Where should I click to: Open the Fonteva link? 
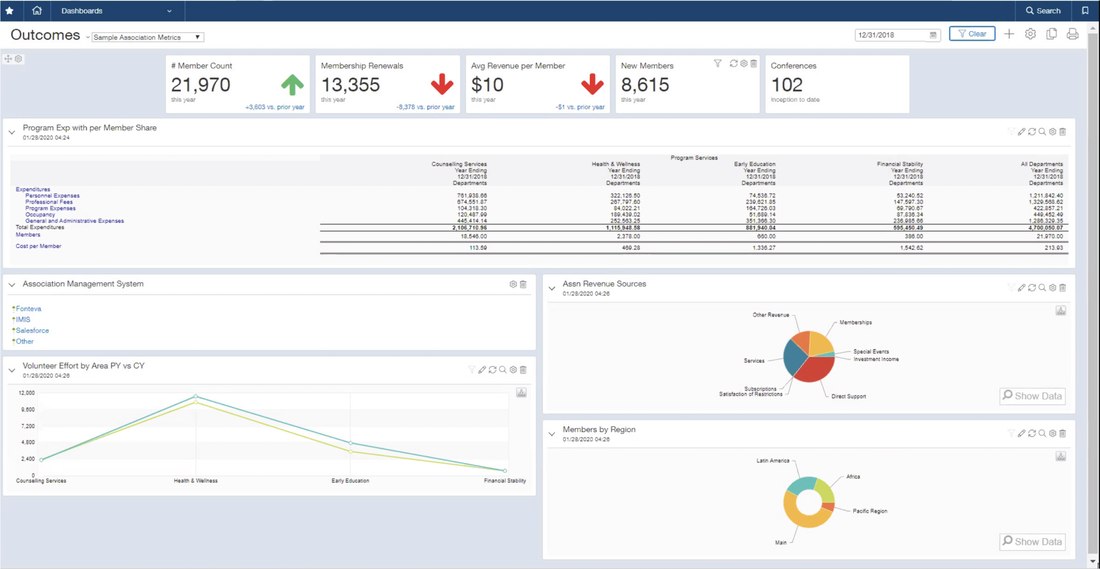click(x=27, y=308)
